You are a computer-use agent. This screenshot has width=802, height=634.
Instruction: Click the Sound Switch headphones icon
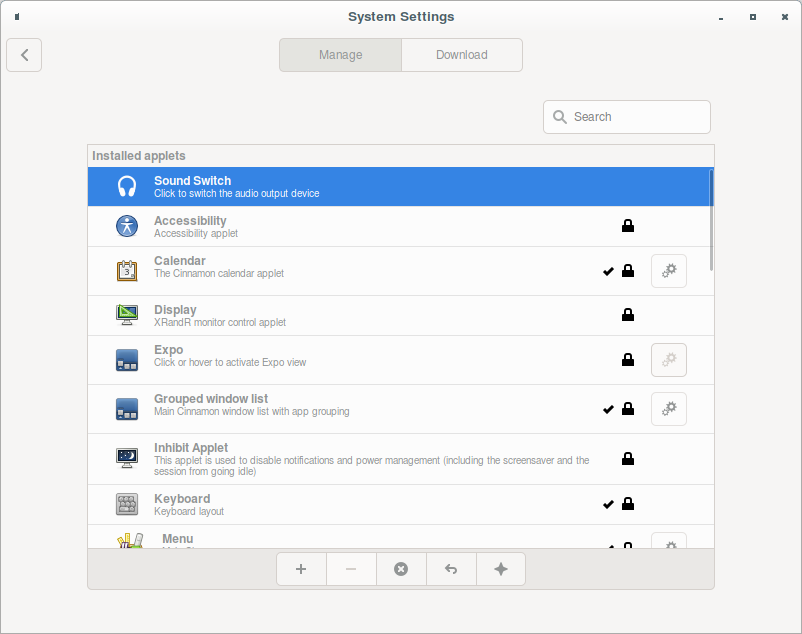coord(127,187)
